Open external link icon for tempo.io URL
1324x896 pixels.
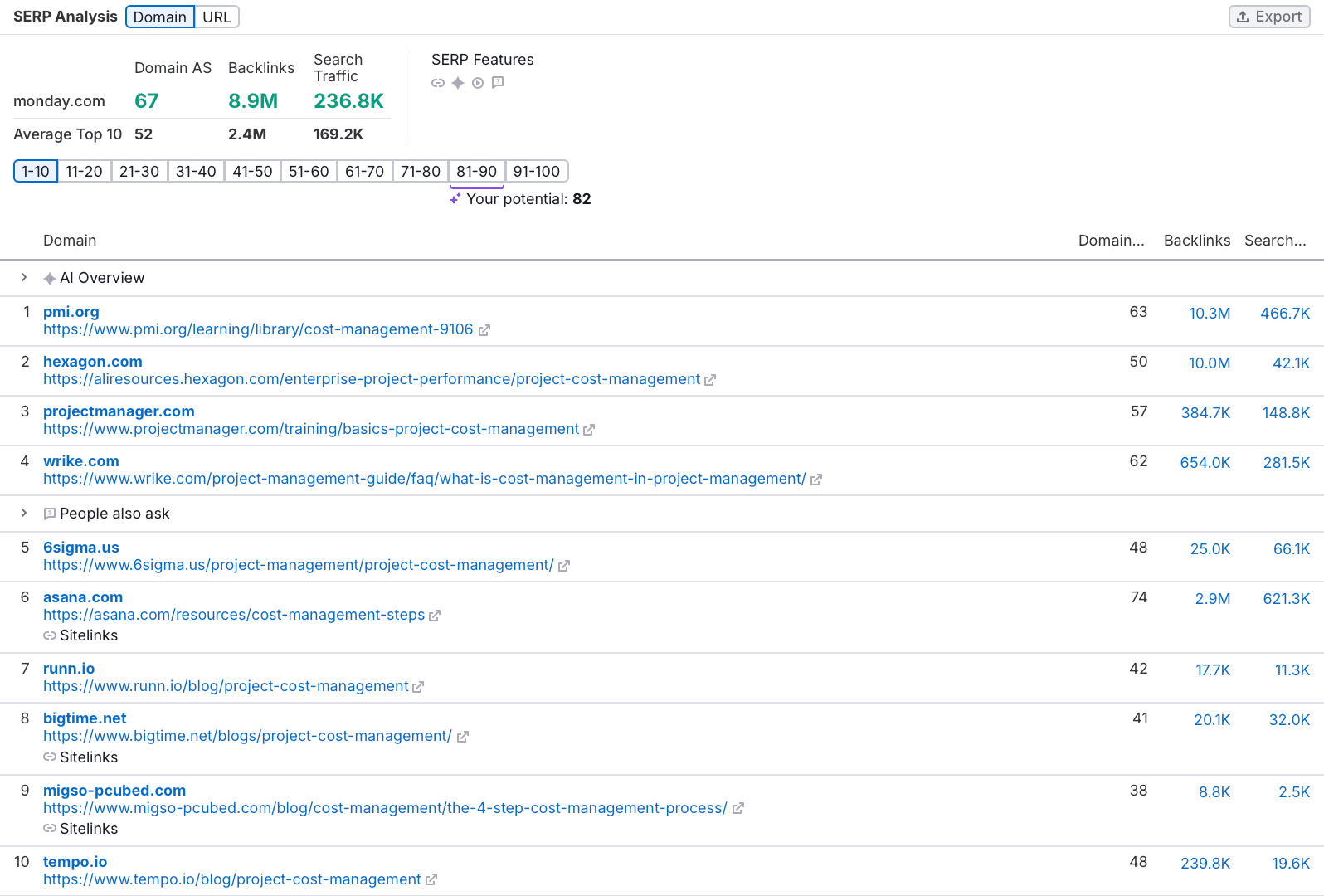[x=431, y=879]
